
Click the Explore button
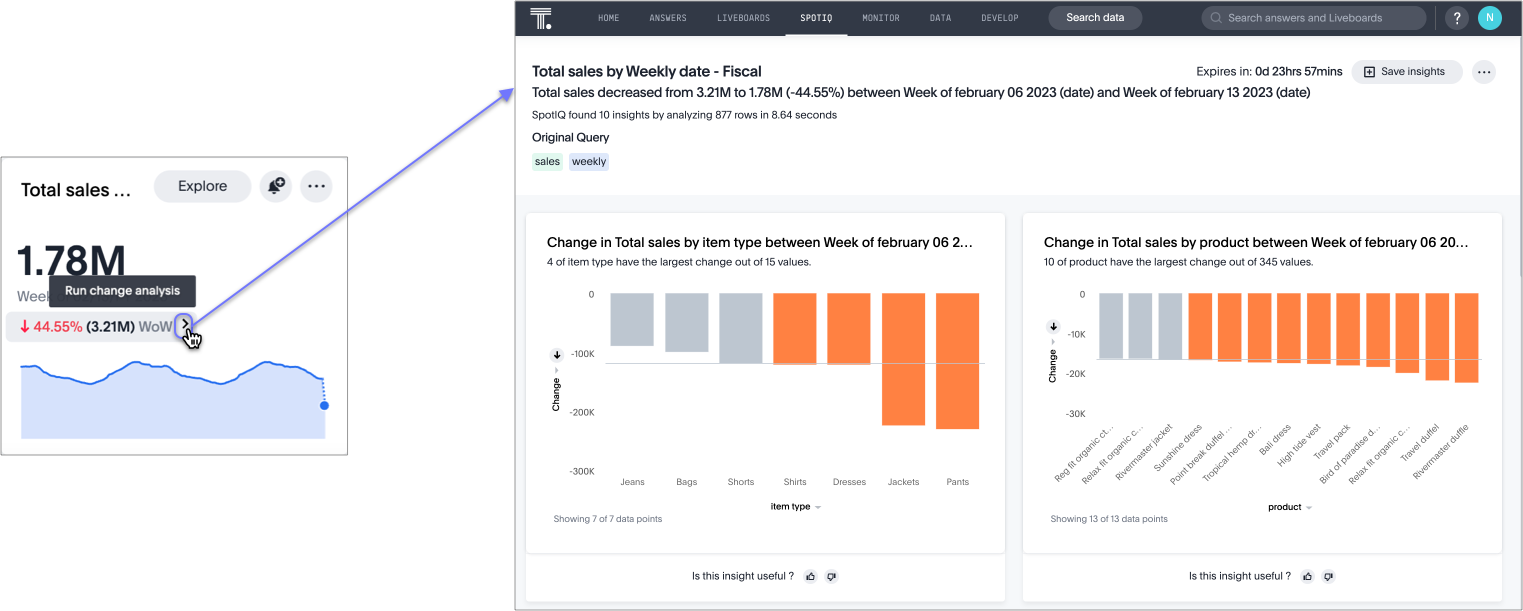click(x=202, y=186)
